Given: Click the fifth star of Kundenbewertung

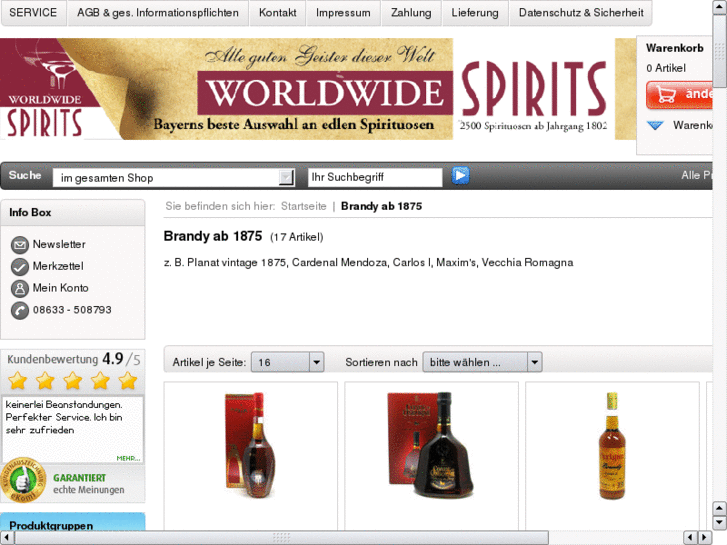Looking at the screenshot, I should (128, 381).
